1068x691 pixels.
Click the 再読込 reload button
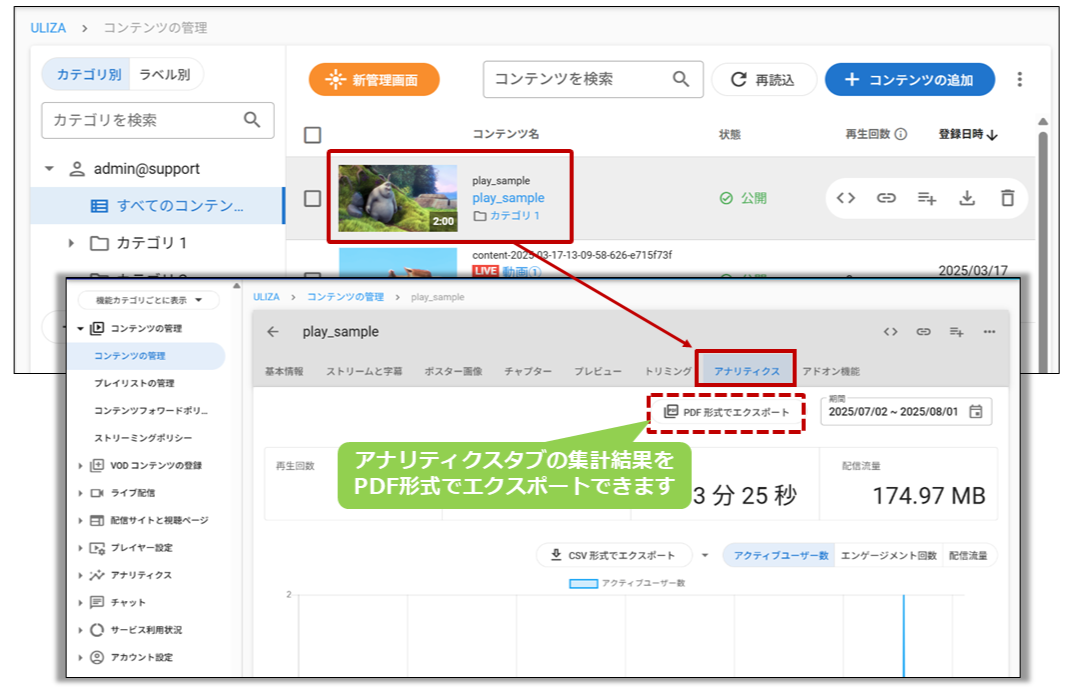764,80
